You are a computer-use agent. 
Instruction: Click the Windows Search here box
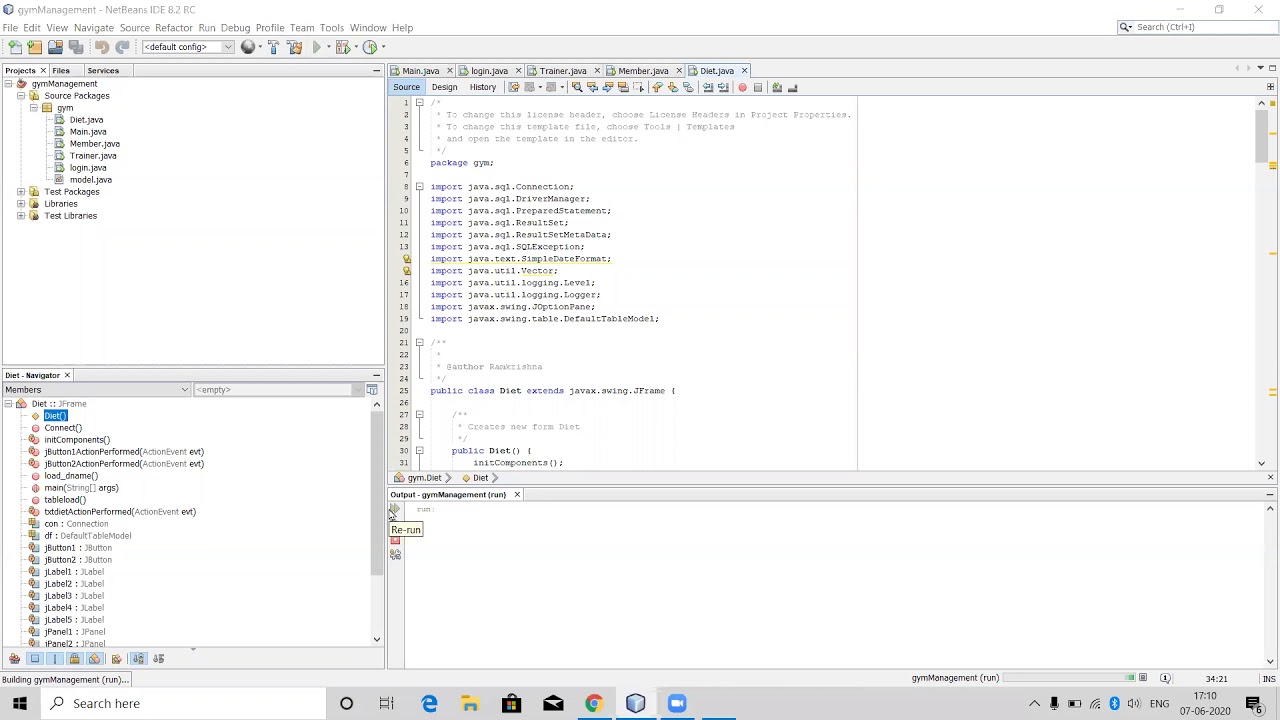[185, 703]
